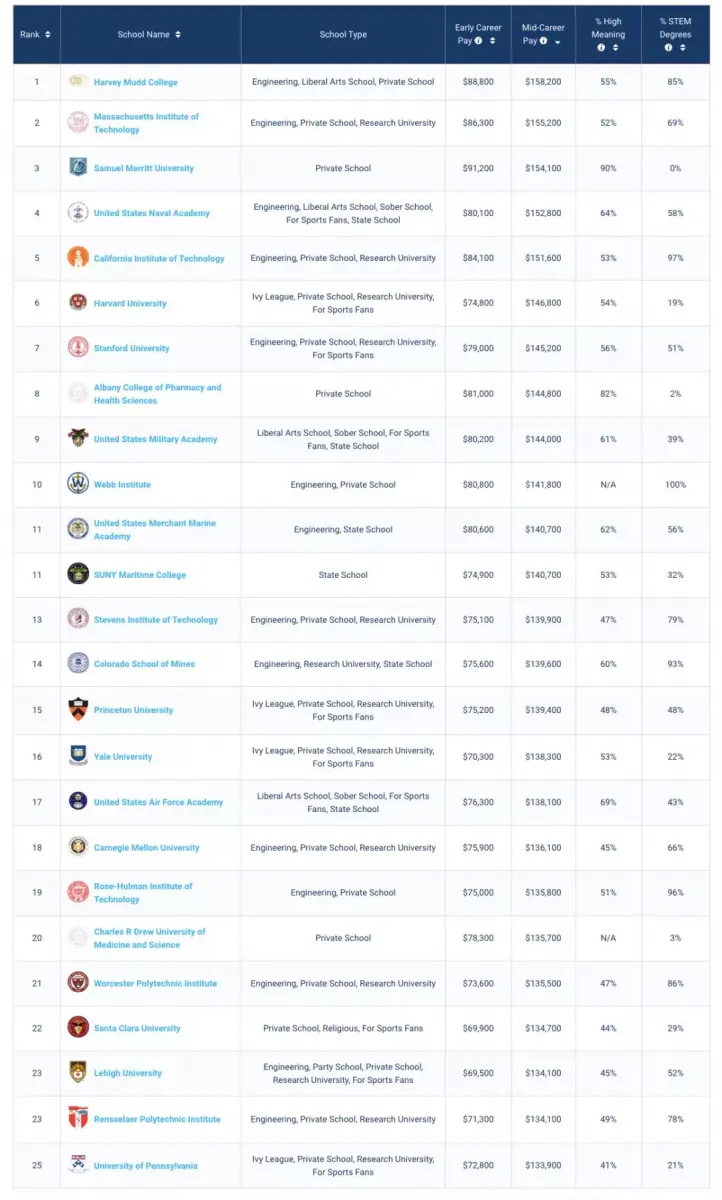Click the Princeton University shield logo
The image size is (722, 1200).
(x=78, y=709)
